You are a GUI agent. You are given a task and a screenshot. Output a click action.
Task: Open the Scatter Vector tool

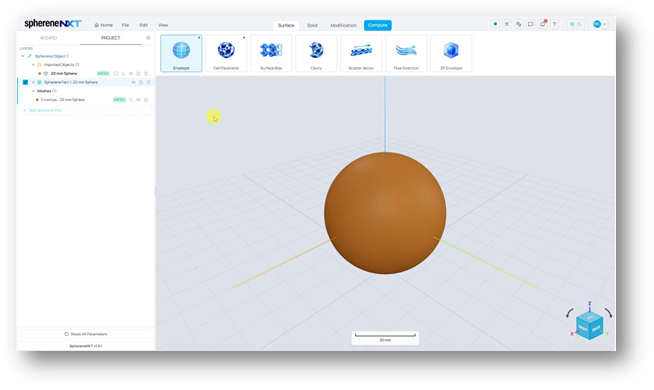pos(361,53)
